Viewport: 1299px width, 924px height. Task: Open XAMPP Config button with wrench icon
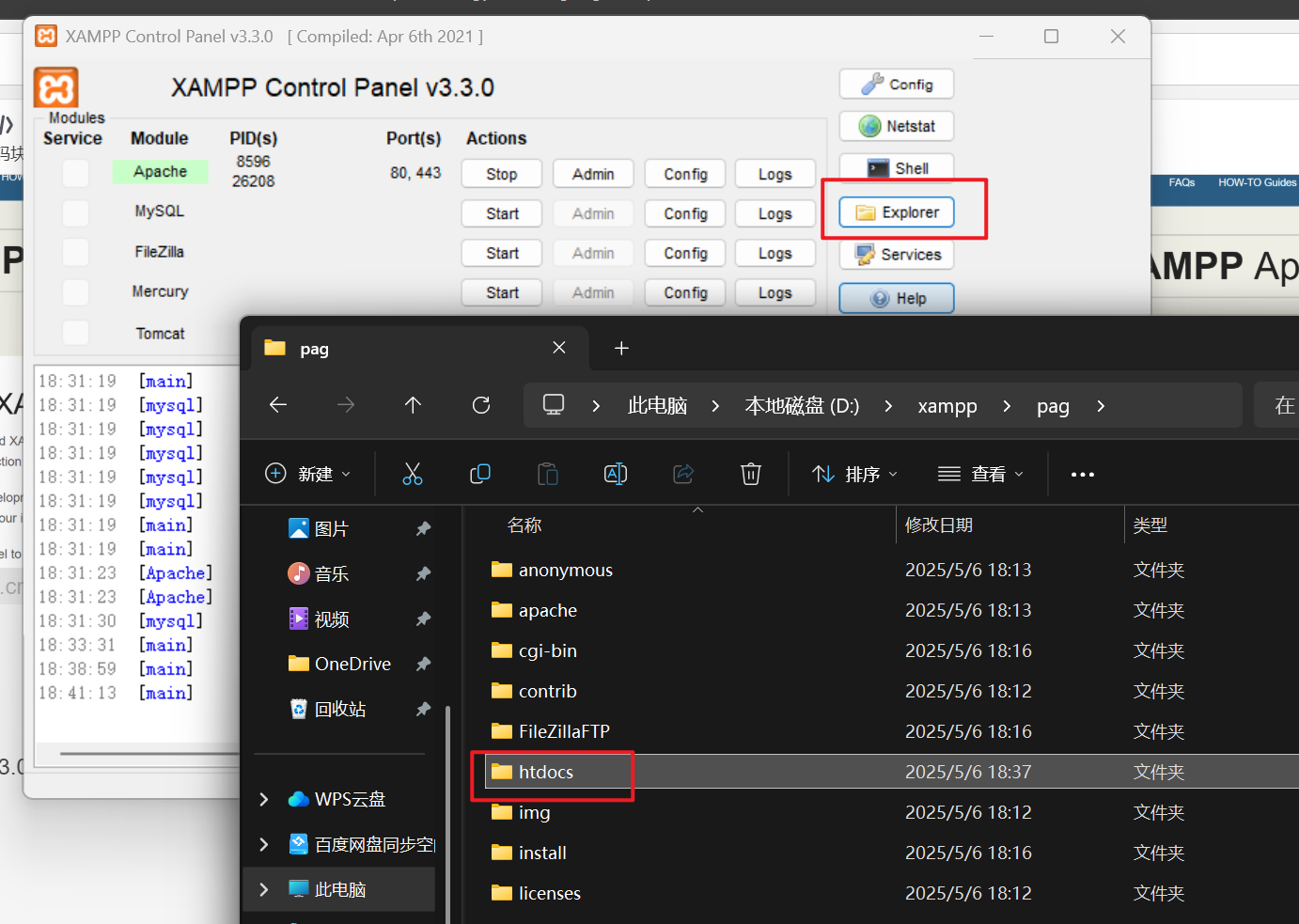(x=897, y=84)
